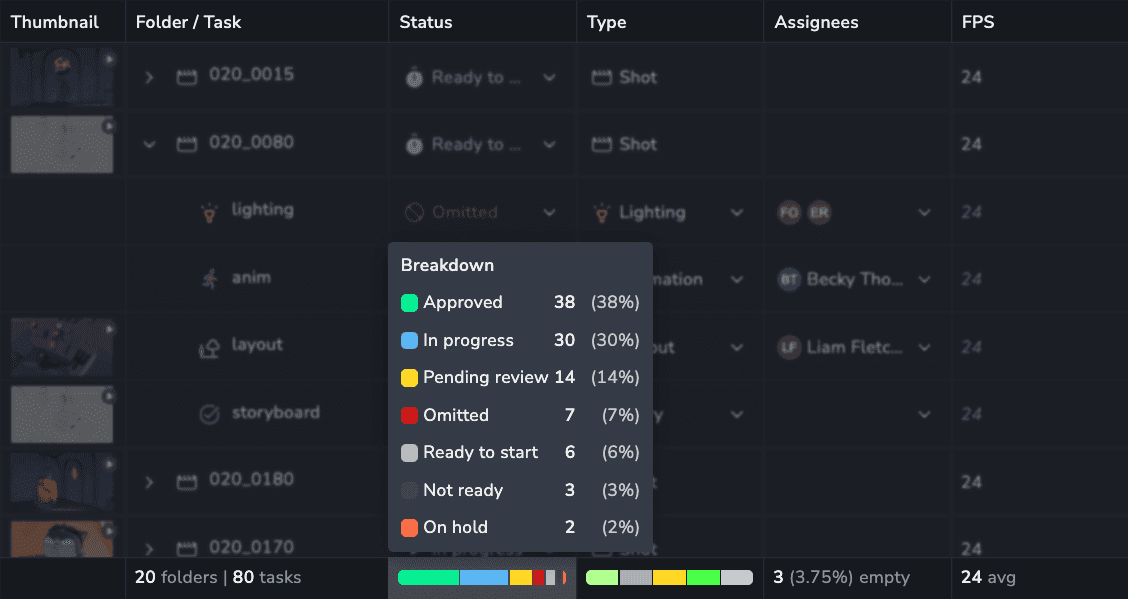Sort by the Status column header

click(426, 22)
